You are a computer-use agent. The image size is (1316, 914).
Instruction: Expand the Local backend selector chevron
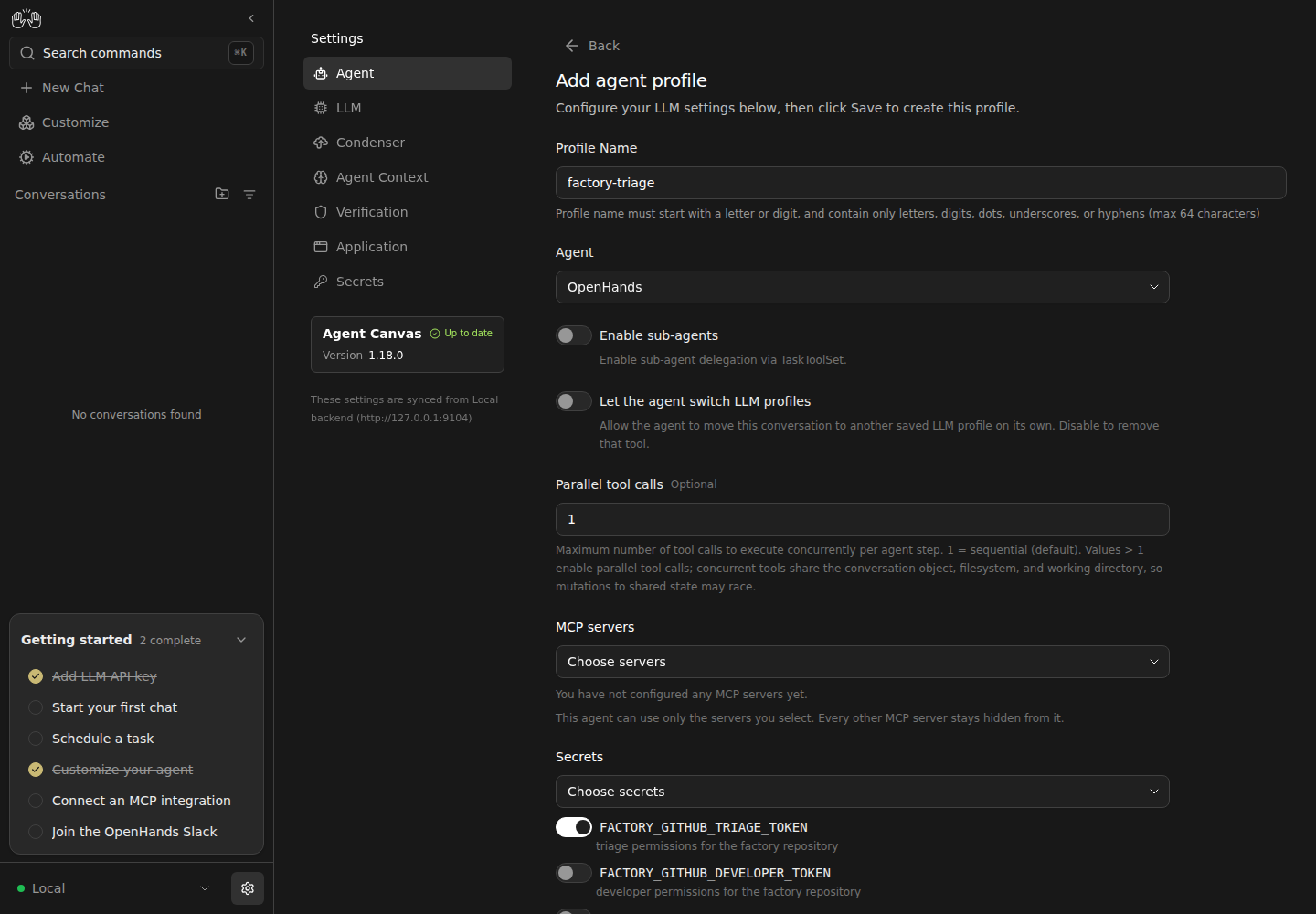click(205, 888)
